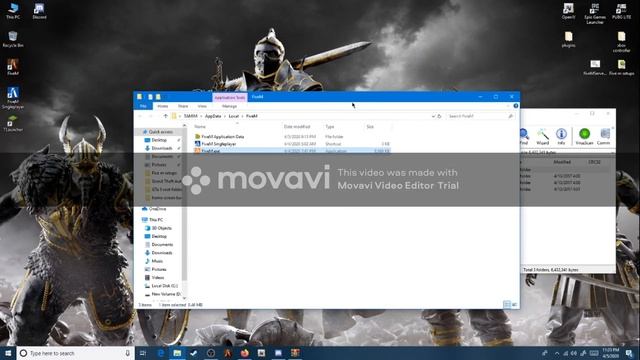The height and width of the screenshot is (360, 640).
Task: Click the Comment icon in WinRAR toolbar
Action: (604, 136)
